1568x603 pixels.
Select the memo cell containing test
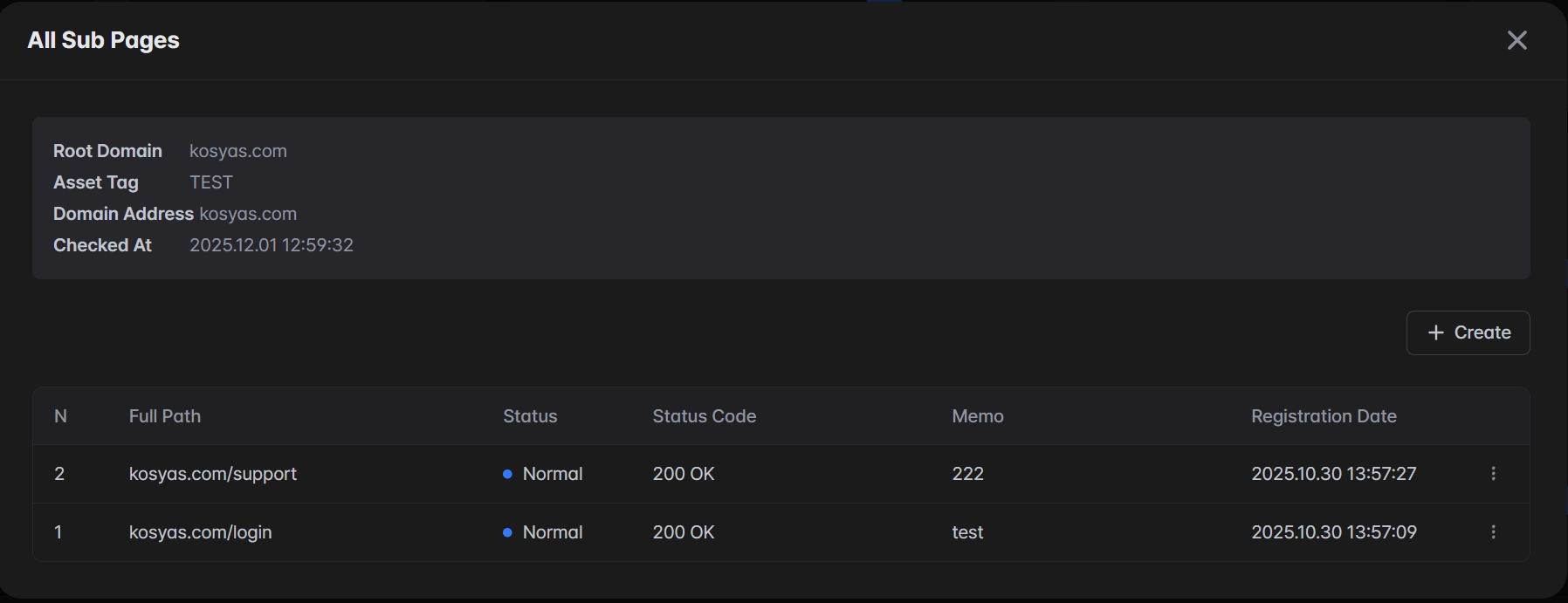coord(967,532)
